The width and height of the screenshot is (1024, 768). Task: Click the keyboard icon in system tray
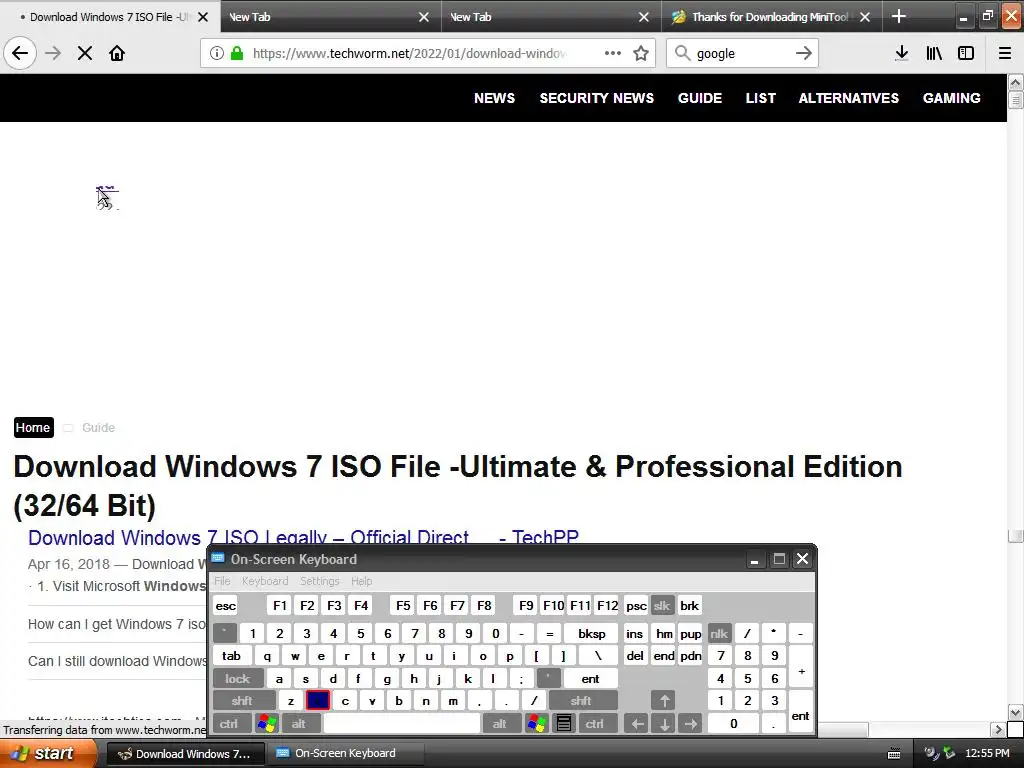[x=894, y=754]
